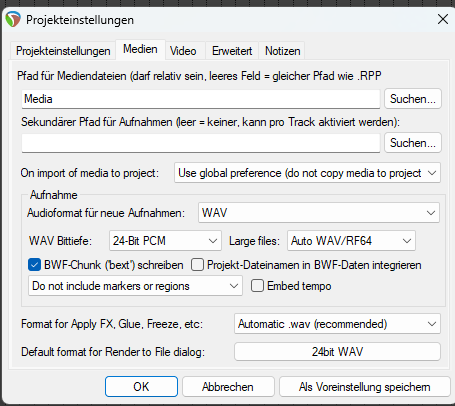Enable Projekt-Dateinamen in BWF-Daten integrieren
The height and width of the screenshot is (406, 455).
tap(197, 265)
